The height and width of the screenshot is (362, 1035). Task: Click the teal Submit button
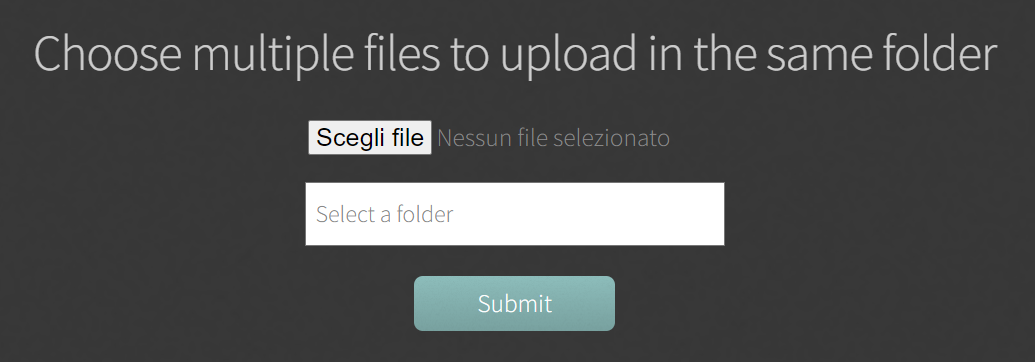[514, 303]
